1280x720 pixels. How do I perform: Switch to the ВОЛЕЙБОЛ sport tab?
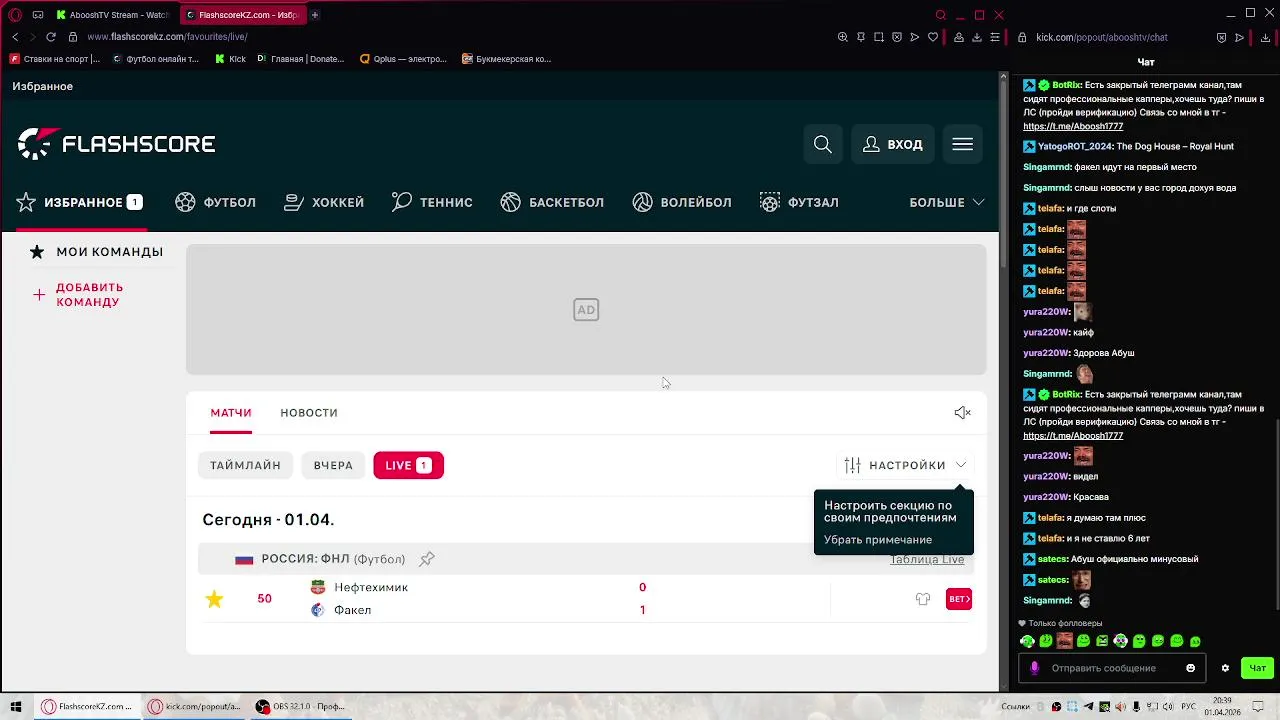[682, 202]
